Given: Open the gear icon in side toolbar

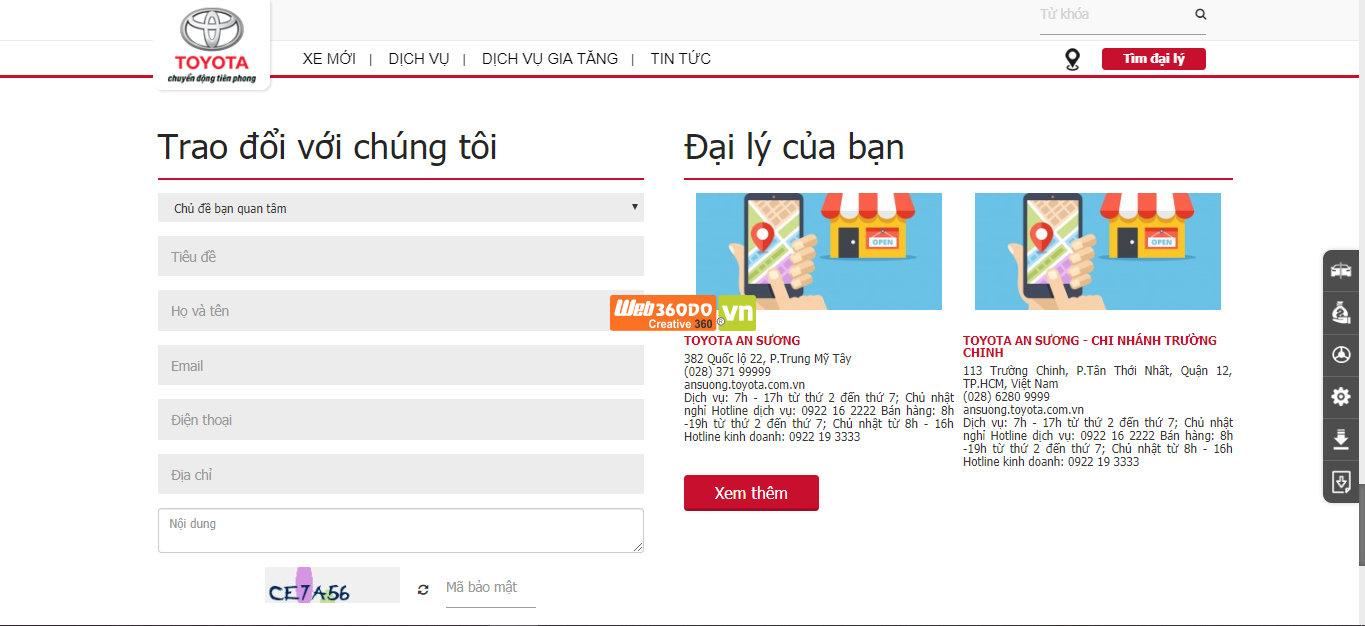Looking at the screenshot, I should (1341, 397).
